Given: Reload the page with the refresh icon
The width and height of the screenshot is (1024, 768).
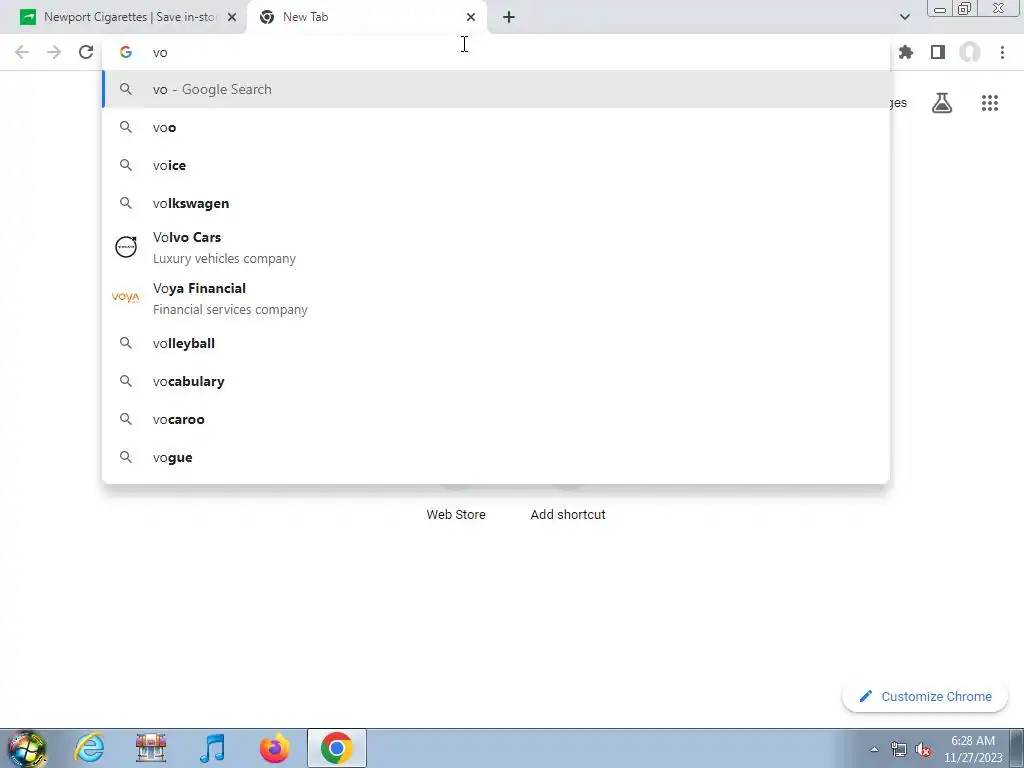Looking at the screenshot, I should click(86, 52).
